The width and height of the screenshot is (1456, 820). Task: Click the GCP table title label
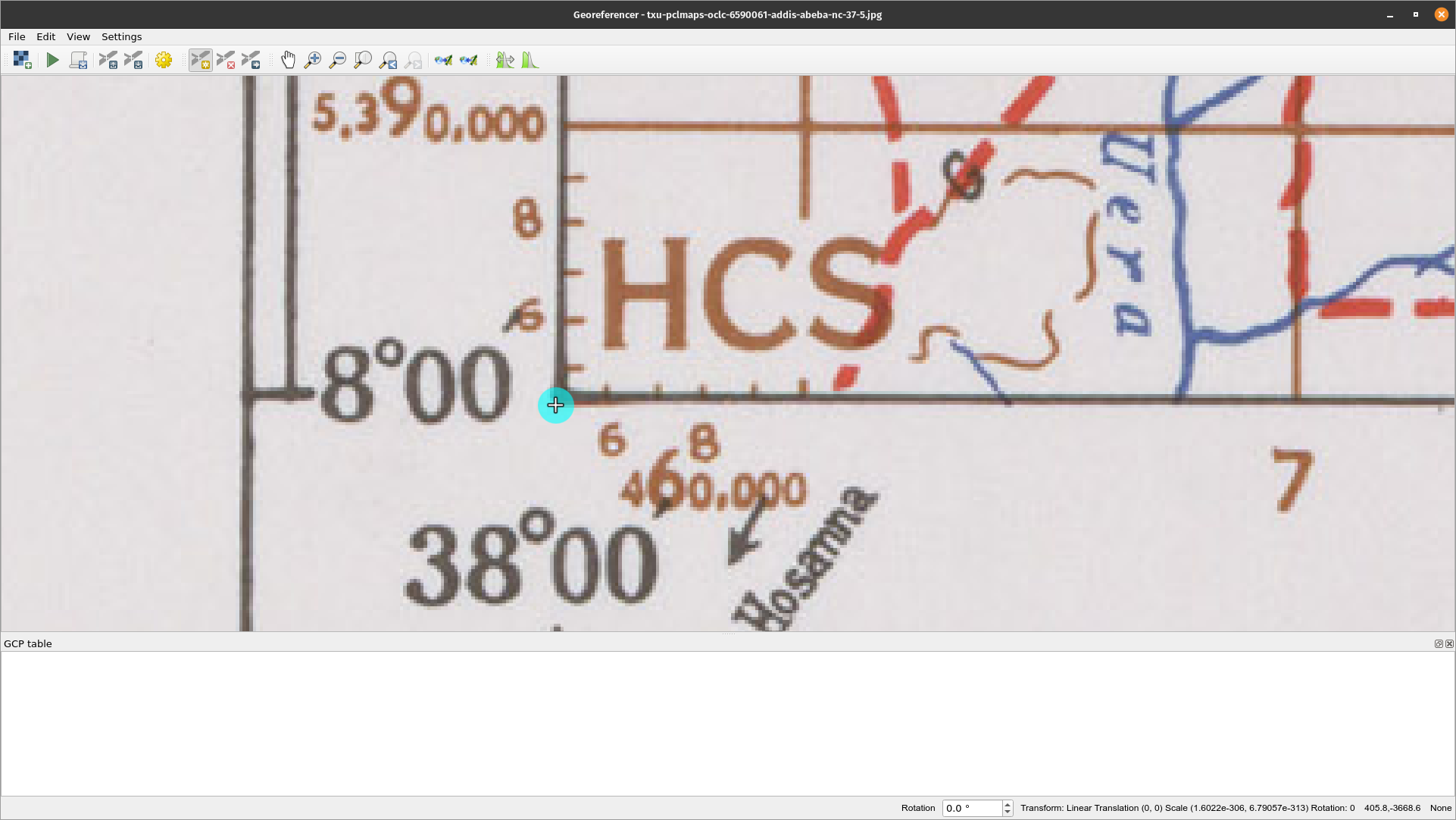28,643
